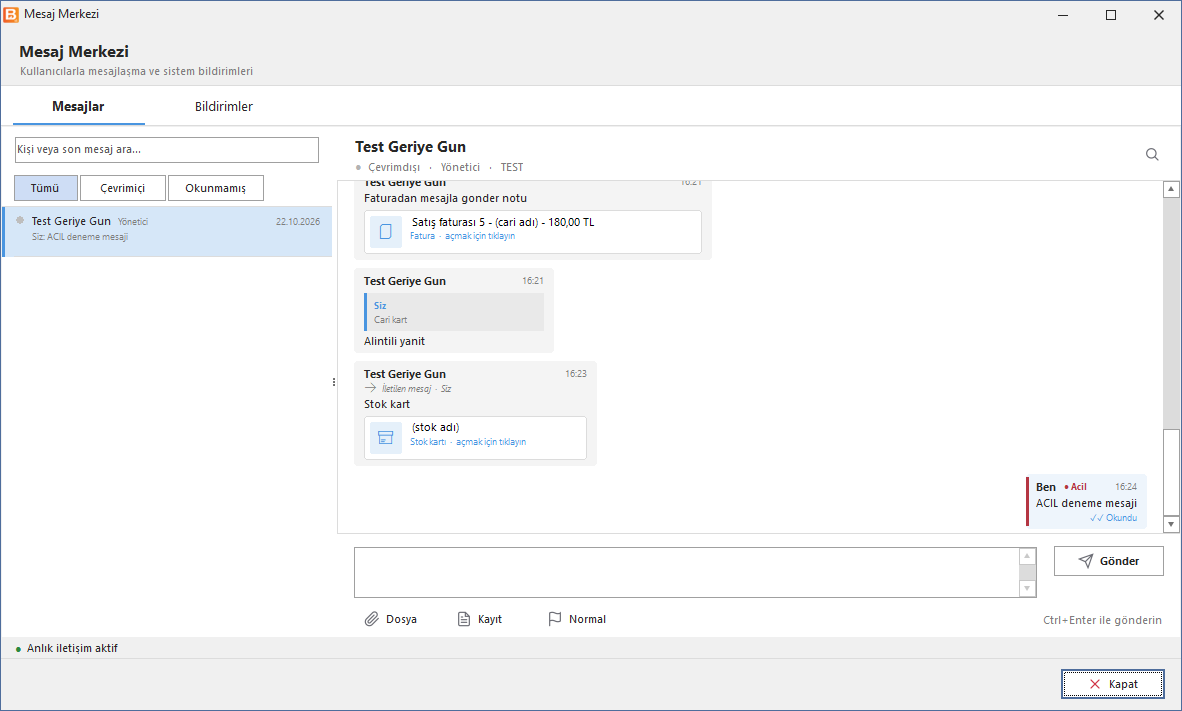Click the paper plane send icon
This screenshot has height=711, width=1182.
[1086, 561]
